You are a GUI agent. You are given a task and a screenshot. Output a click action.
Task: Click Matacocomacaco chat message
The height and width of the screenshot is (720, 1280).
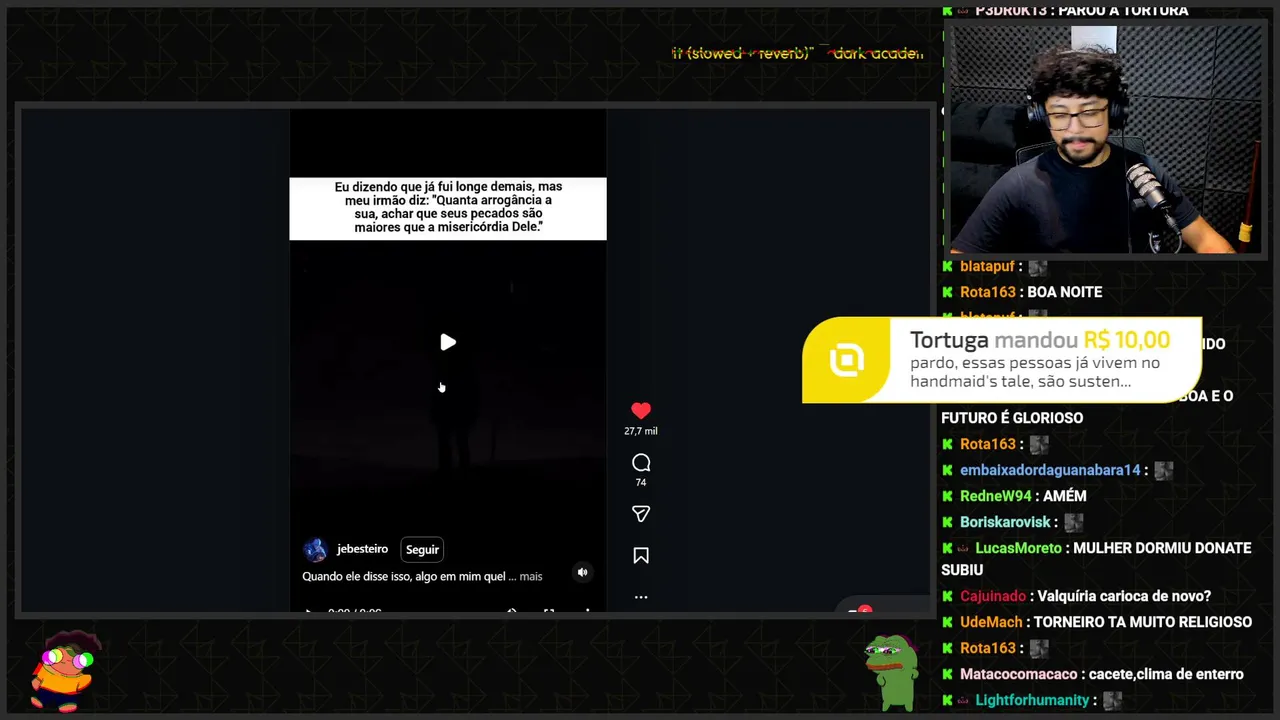1092,674
